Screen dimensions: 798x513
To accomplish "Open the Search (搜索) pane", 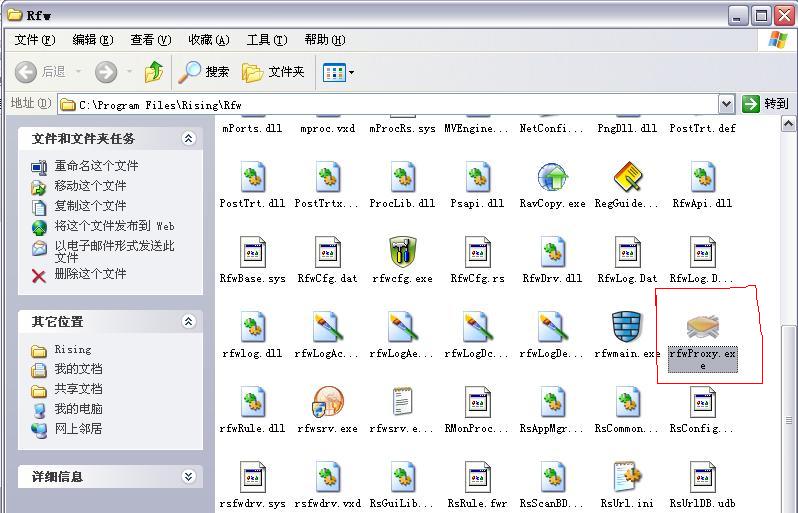I will pyautogui.click(x=204, y=72).
